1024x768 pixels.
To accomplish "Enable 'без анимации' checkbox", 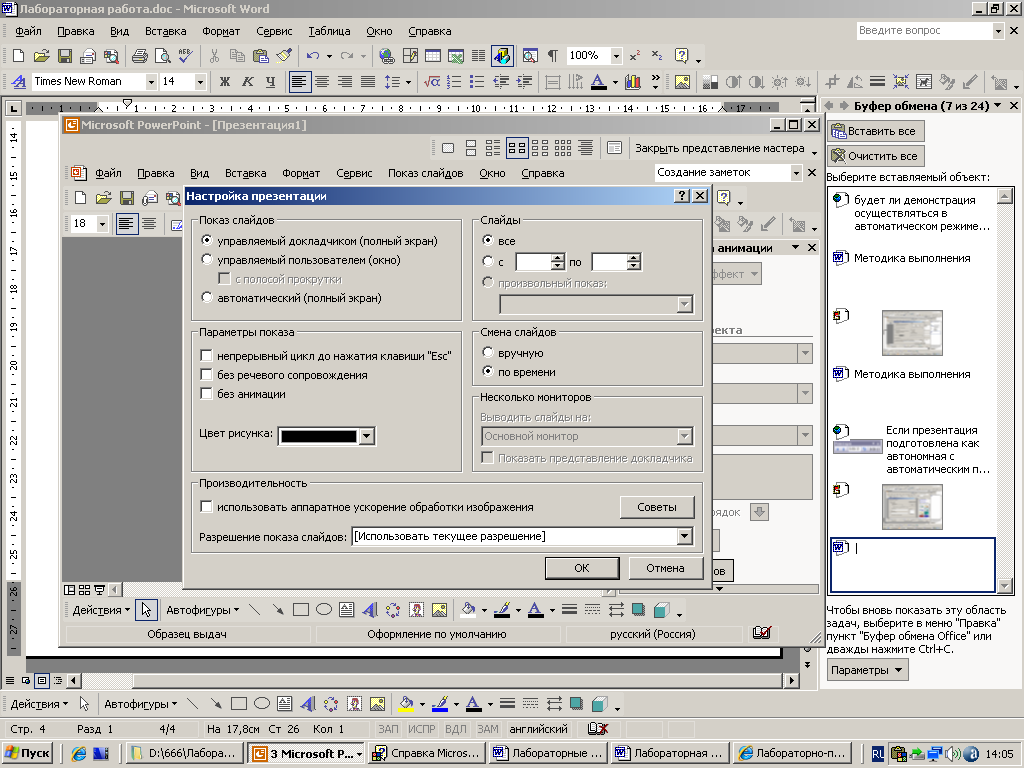I will point(206,394).
